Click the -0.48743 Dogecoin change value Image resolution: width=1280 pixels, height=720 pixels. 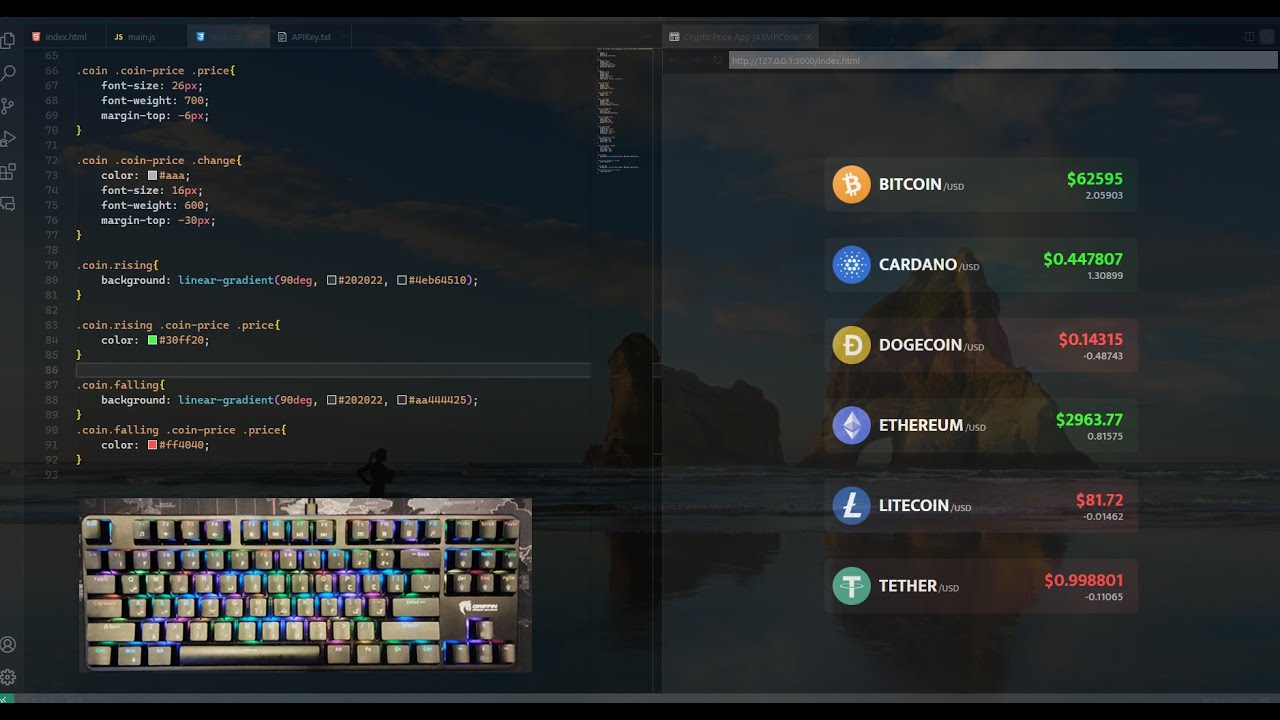coord(1102,356)
